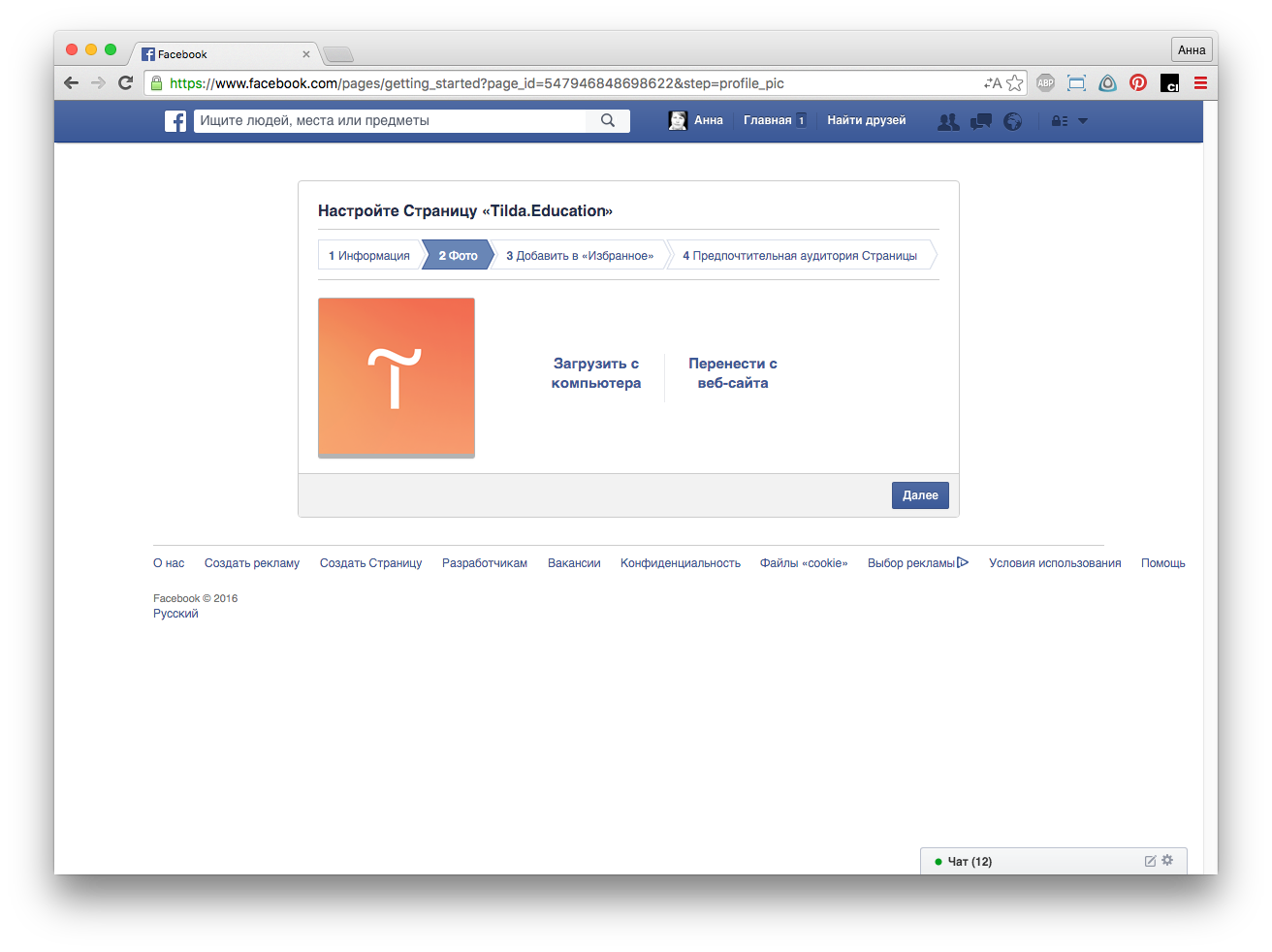
Task: Click the search magnifier button
Action: [x=608, y=121]
